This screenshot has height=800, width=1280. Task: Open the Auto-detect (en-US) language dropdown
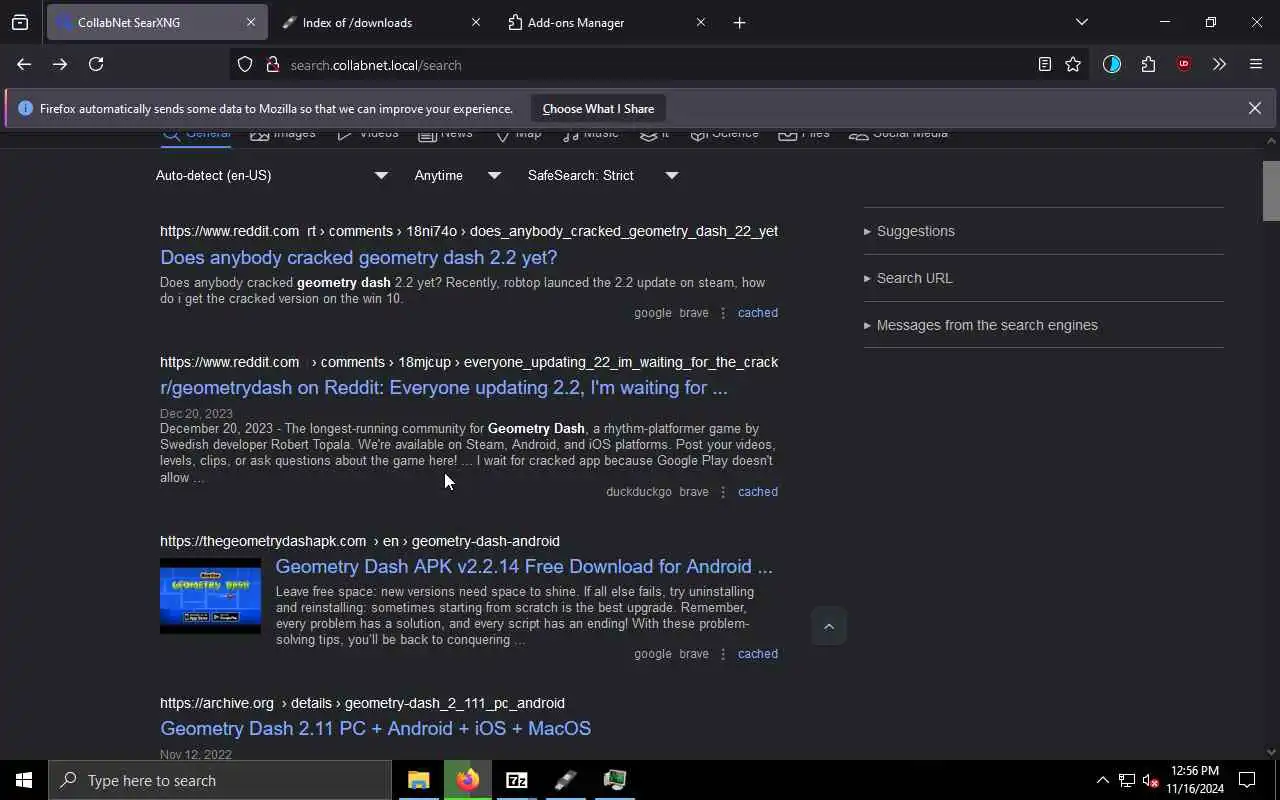pos(271,175)
